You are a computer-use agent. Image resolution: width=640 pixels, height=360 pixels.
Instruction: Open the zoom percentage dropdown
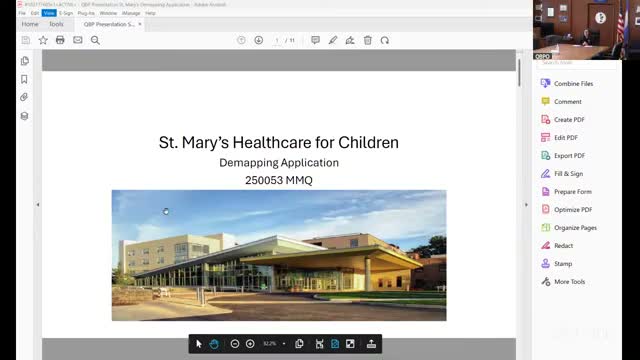pos(284,344)
